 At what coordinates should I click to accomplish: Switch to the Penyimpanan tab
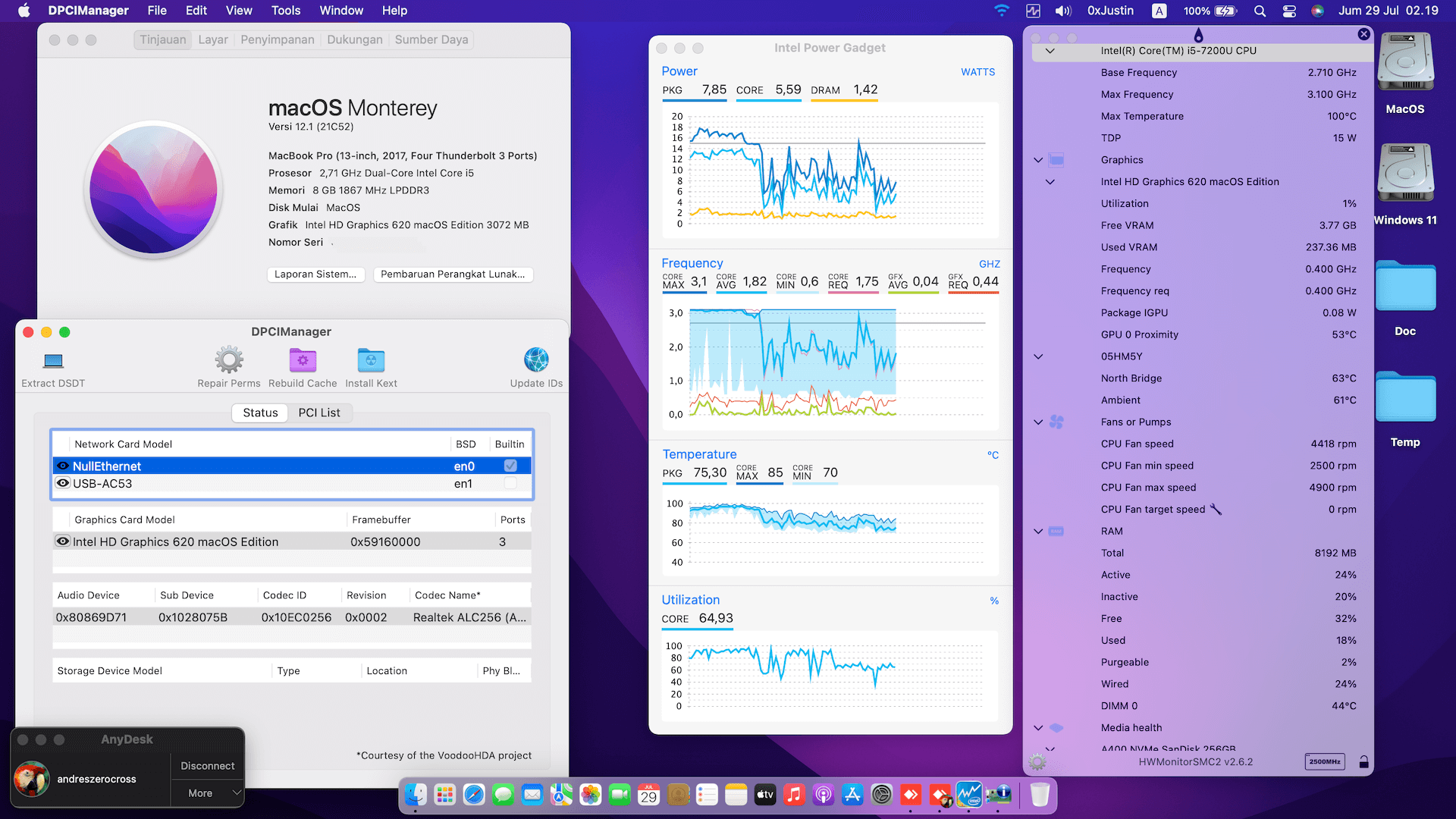coord(278,39)
